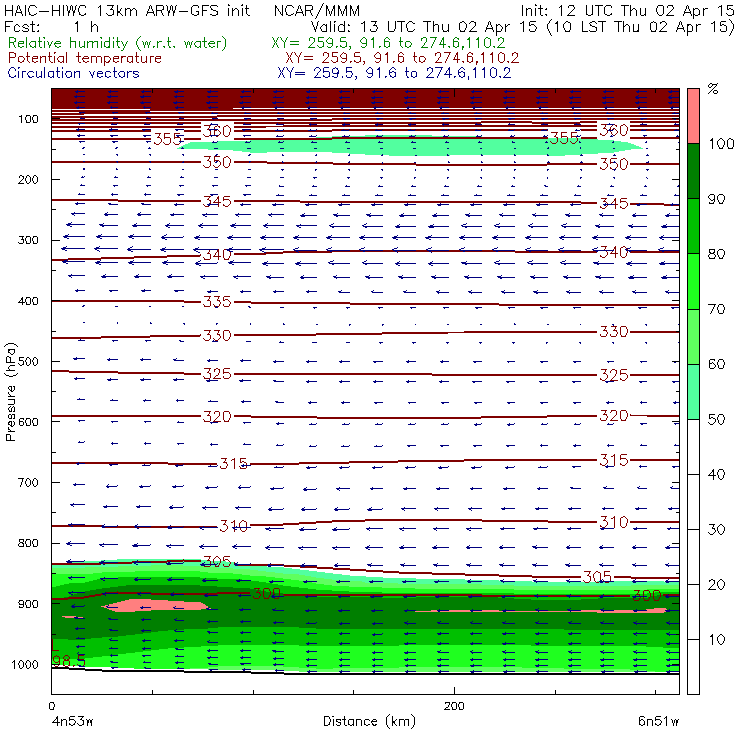Click the "Fcst: 1 h" forecast label
740x740 pixels.
51,27
